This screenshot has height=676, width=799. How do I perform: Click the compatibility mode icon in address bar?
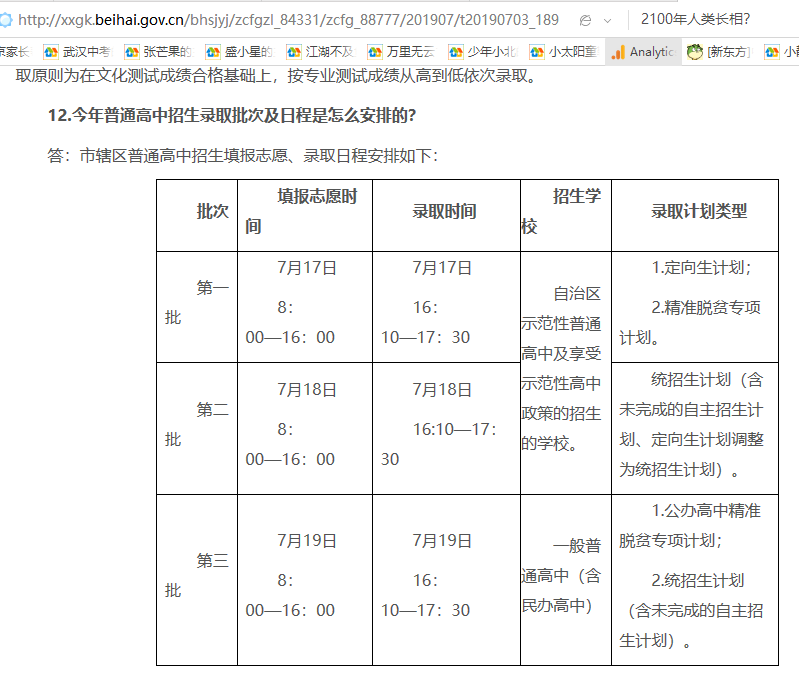tap(585, 20)
